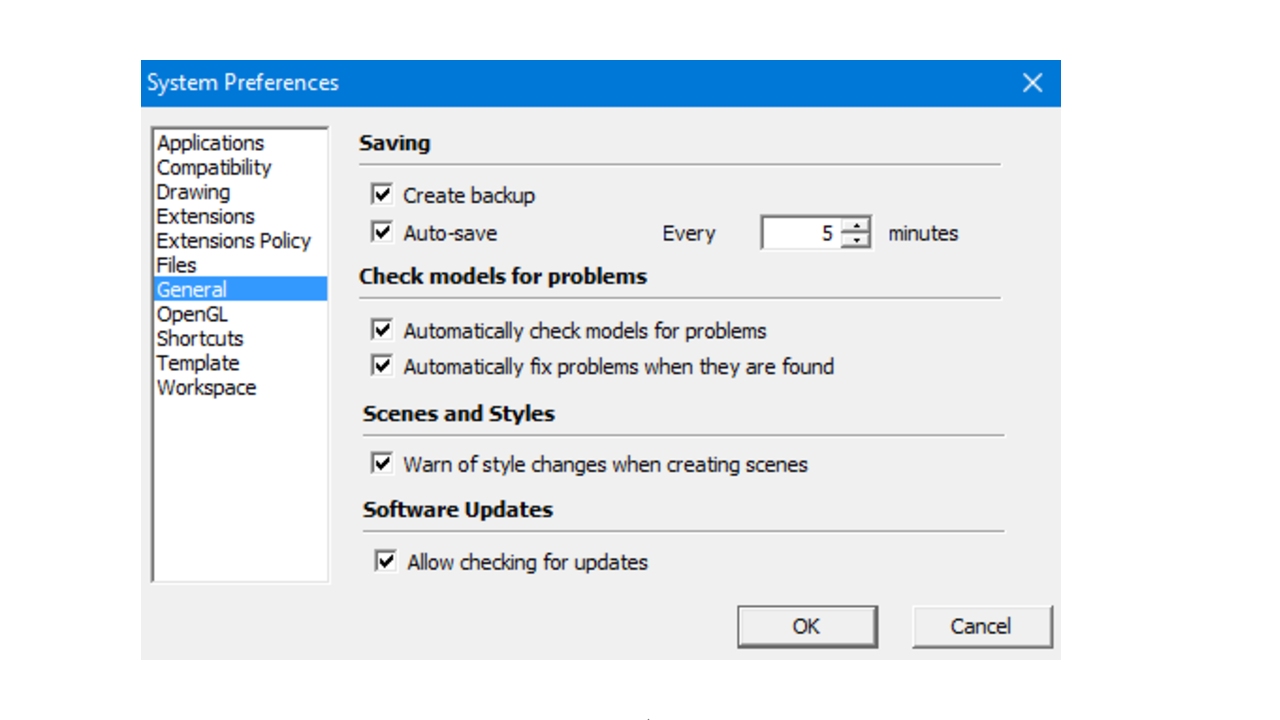Open the Applications preferences category
This screenshot has width=1280, height=720.
(210, 143)
